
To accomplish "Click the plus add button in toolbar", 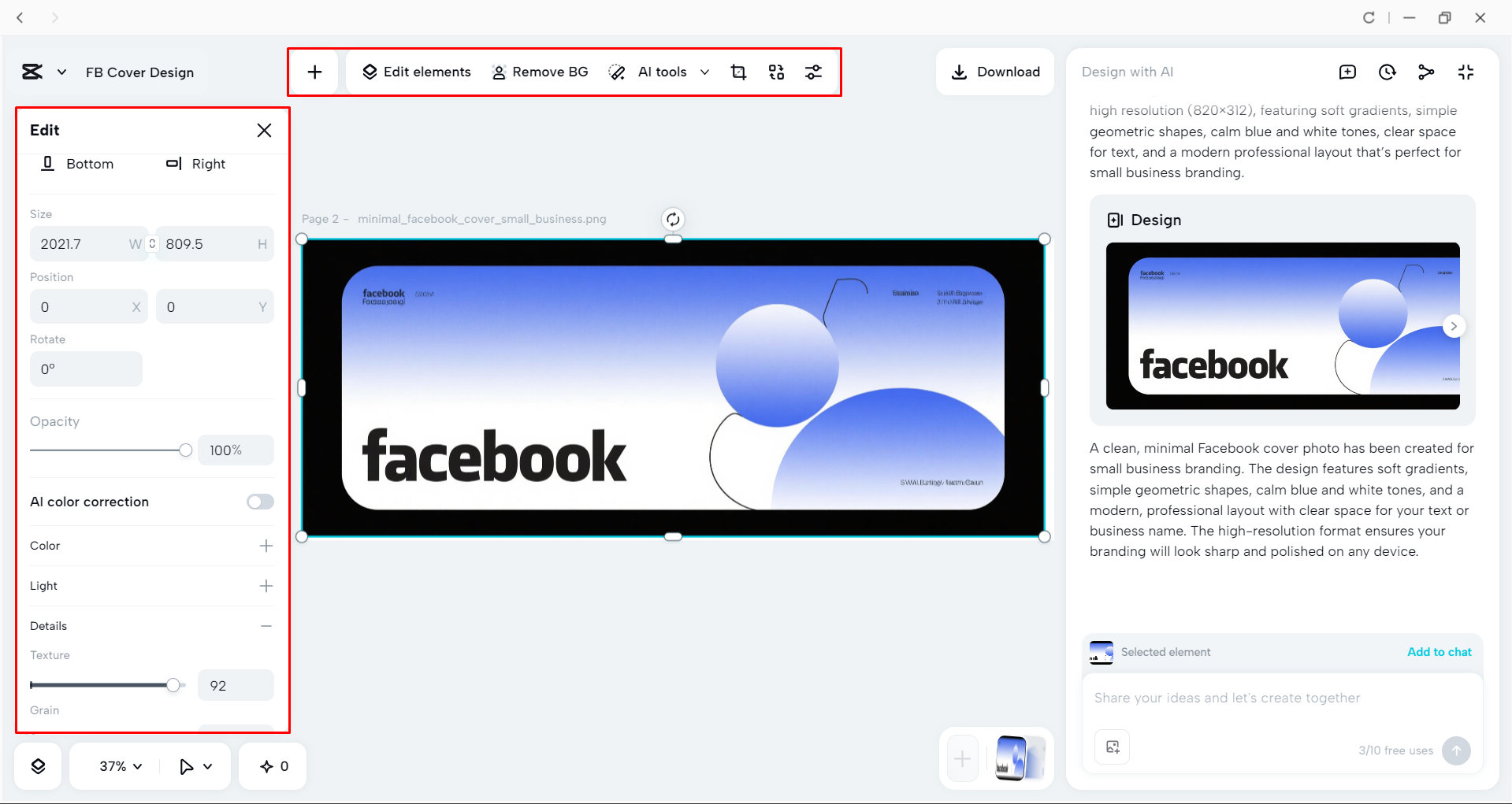I will click(314, 72).
